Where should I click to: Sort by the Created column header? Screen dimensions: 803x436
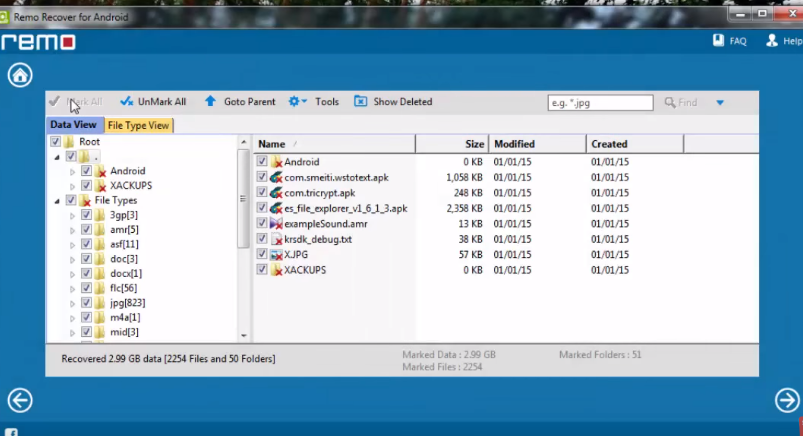point(635,144)
